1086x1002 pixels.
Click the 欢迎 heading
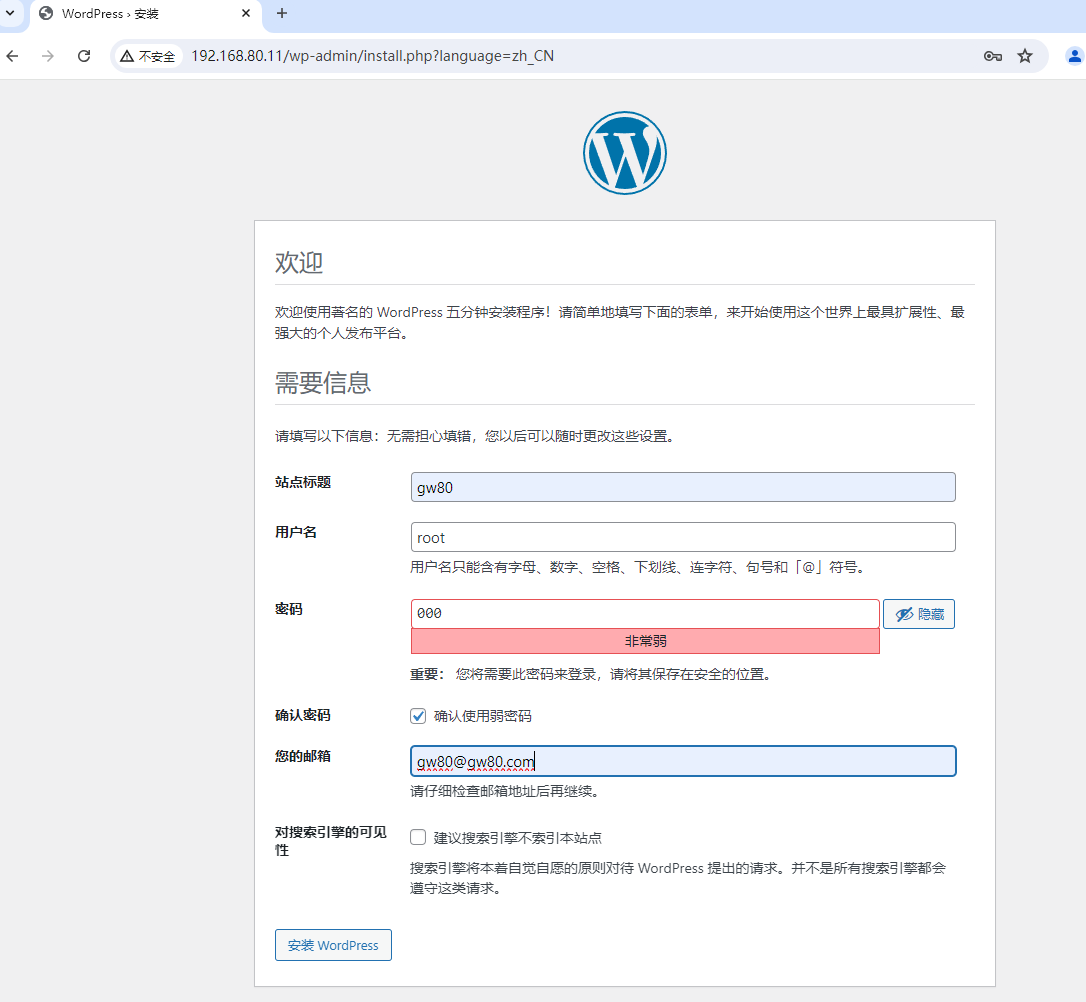click(x=299, y=262)
